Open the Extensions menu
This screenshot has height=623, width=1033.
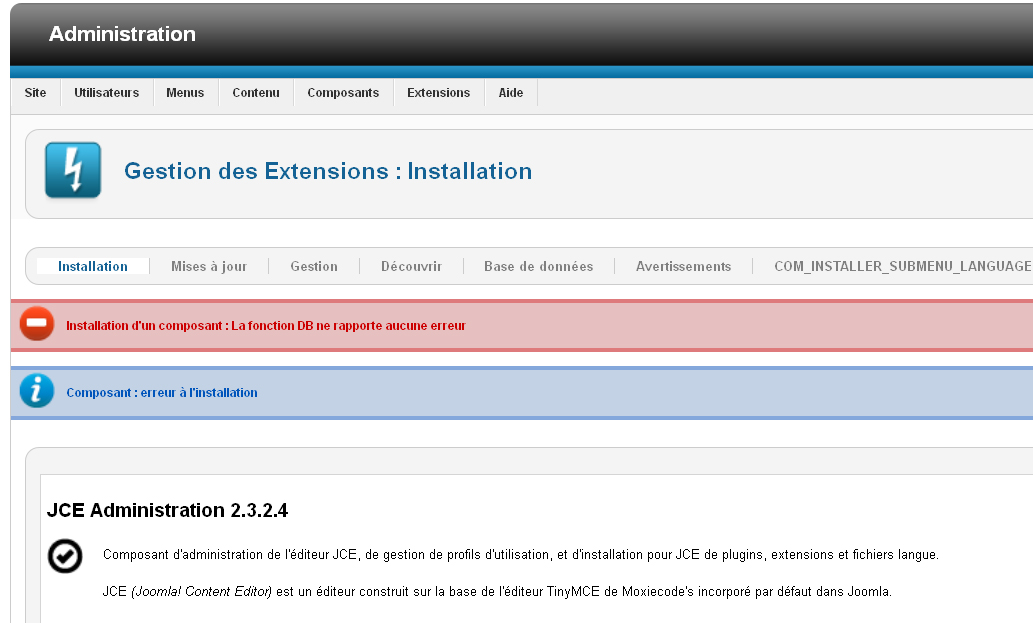tap(439, 93)
